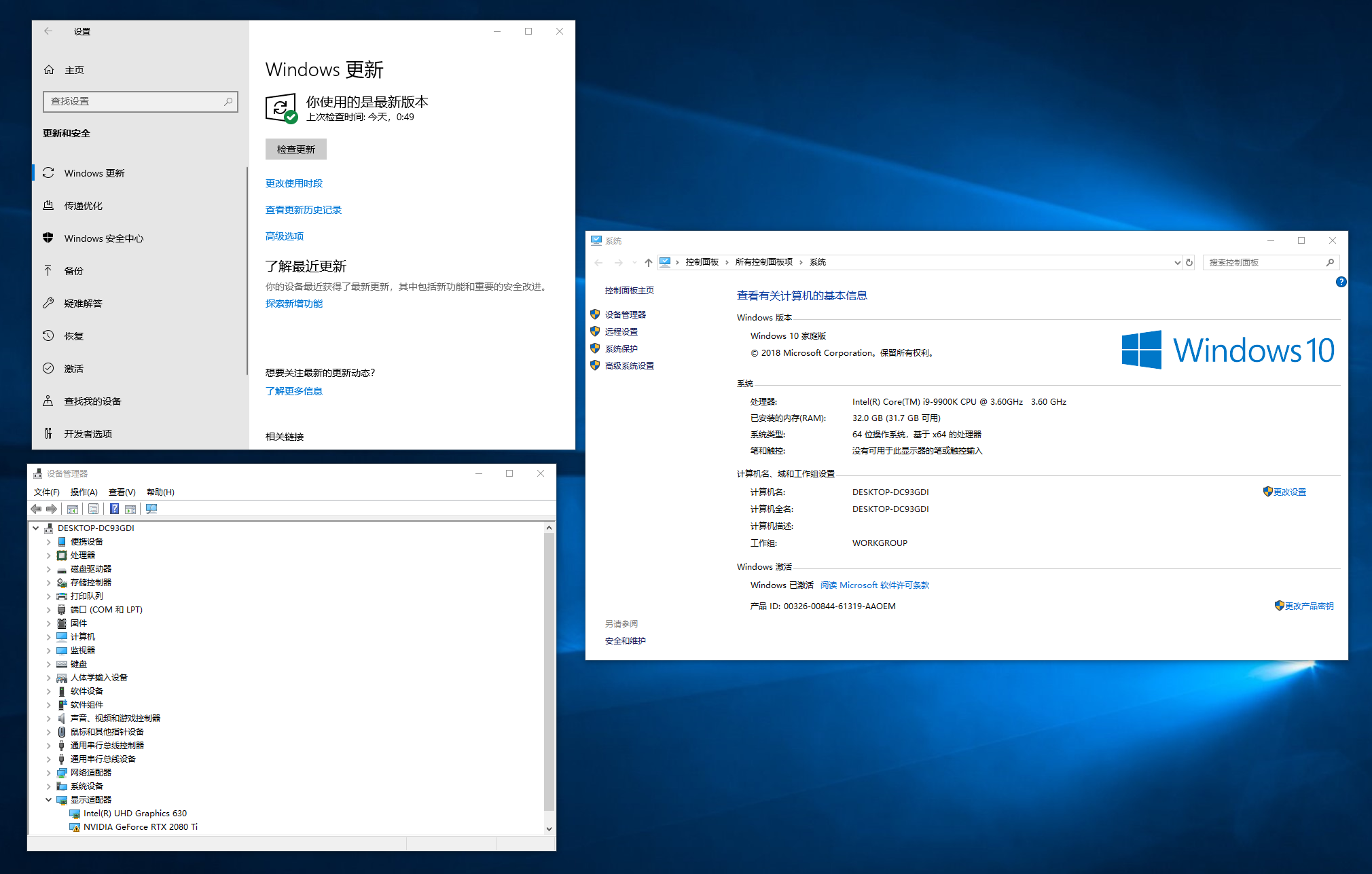Viewport: 1372px width, 874px height.
Task: Click Scan for hardware changes icon in Device Manager
Action: 151,509
